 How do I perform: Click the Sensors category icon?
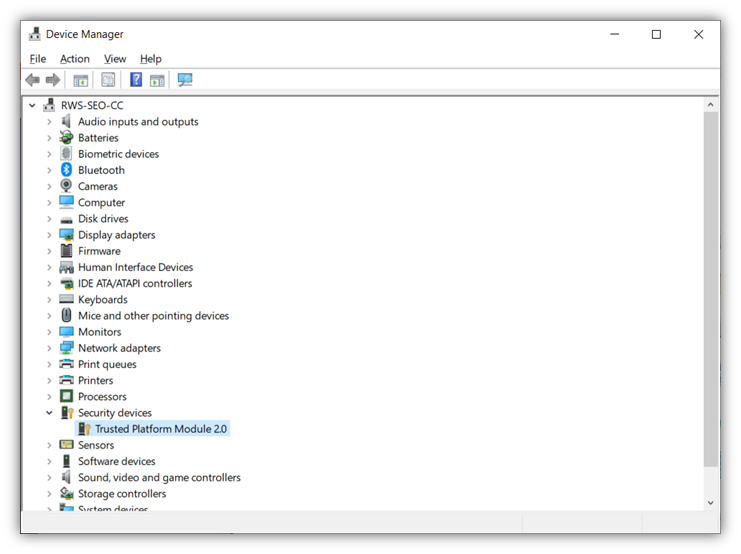point(66,445)
